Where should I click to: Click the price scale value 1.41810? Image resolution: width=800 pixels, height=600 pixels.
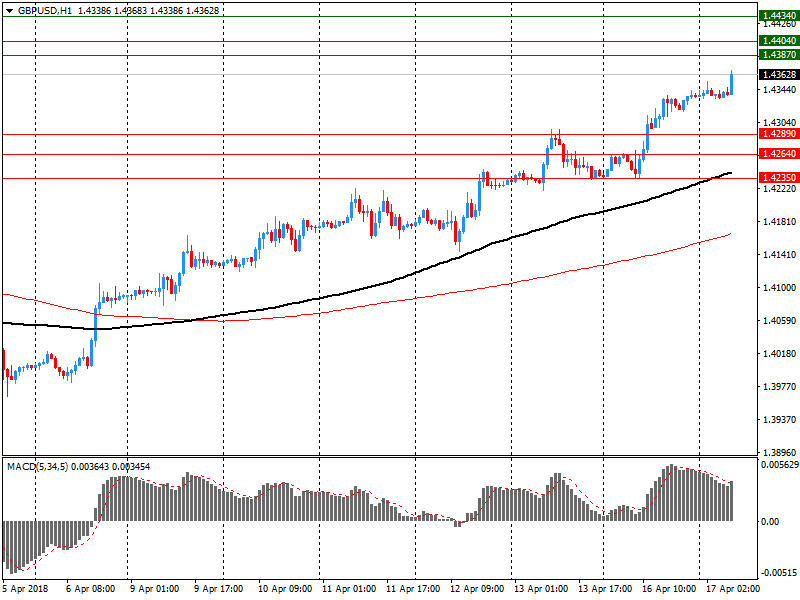coord(779,221)
